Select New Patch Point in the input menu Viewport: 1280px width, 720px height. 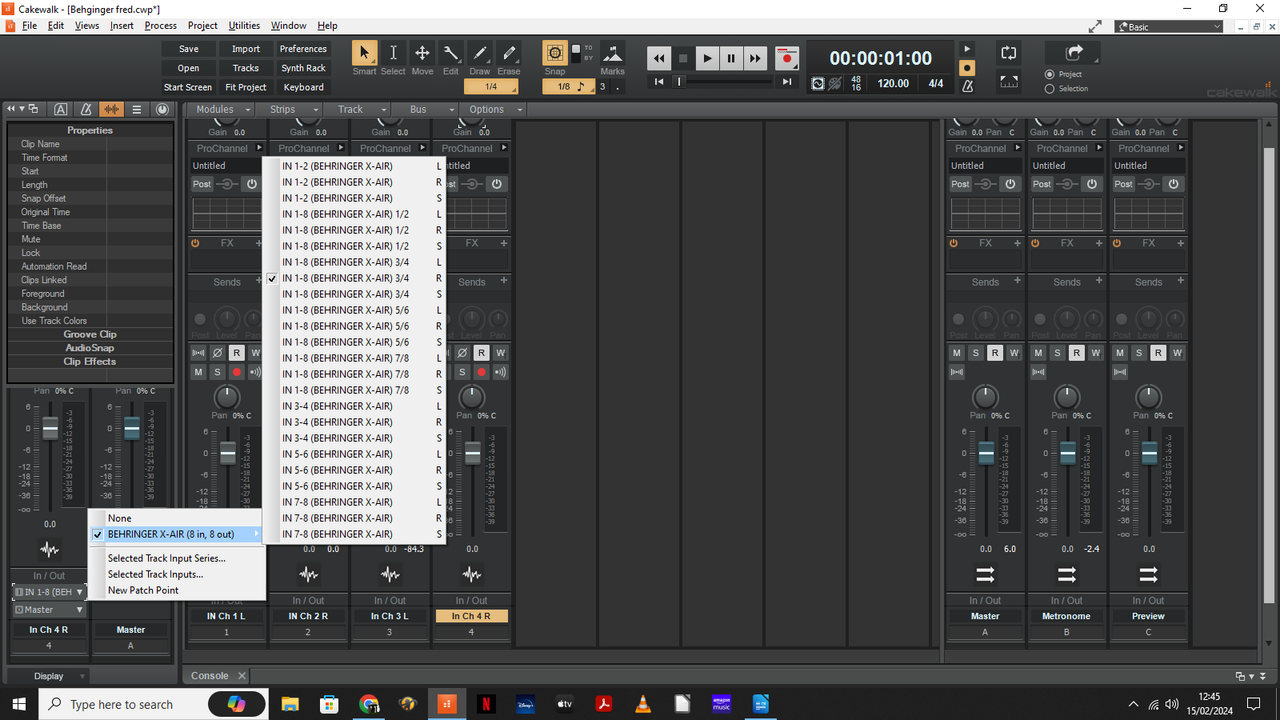pyautogui.click(x=143, y=590)
